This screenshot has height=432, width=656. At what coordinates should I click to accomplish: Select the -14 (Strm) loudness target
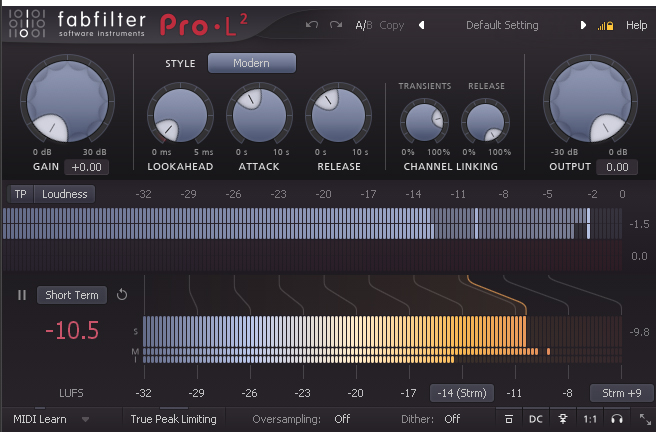(462, 393)
